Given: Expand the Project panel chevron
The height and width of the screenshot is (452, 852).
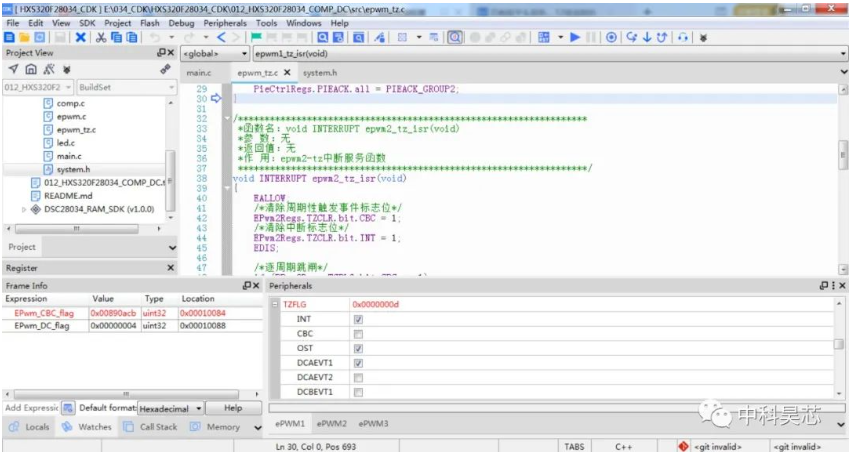Looking at the screenshot, I should coord(172,248).
